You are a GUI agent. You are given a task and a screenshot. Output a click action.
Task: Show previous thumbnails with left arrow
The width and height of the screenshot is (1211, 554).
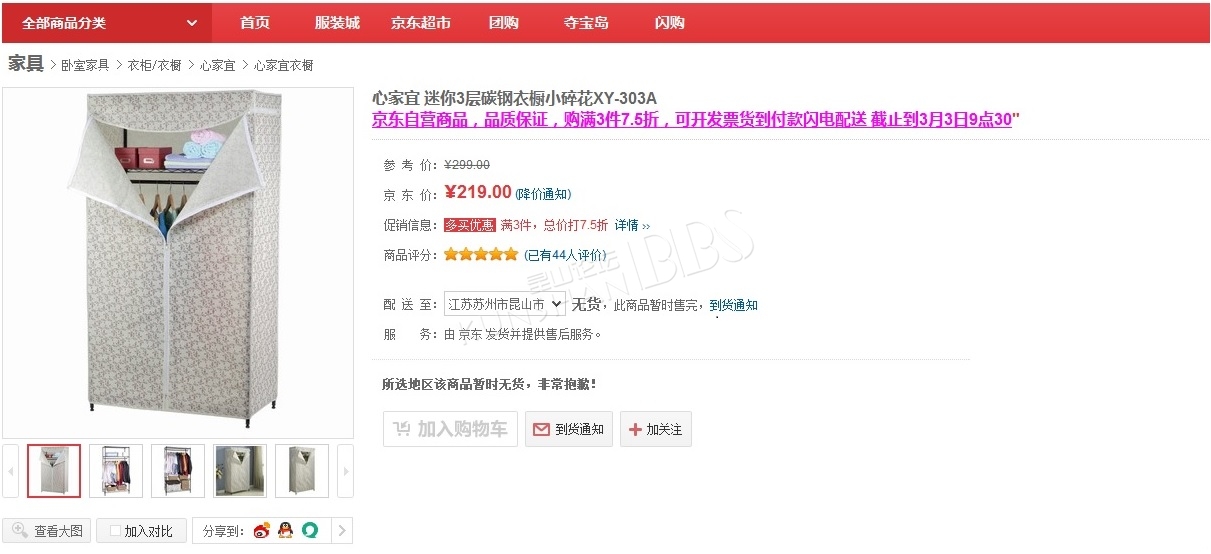11,471
